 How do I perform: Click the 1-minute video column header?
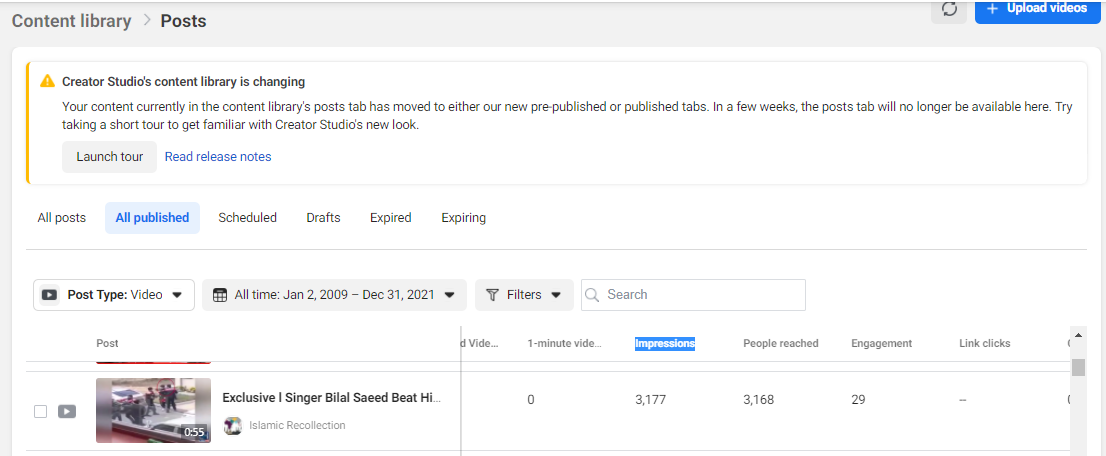click(x=564, y=344)
